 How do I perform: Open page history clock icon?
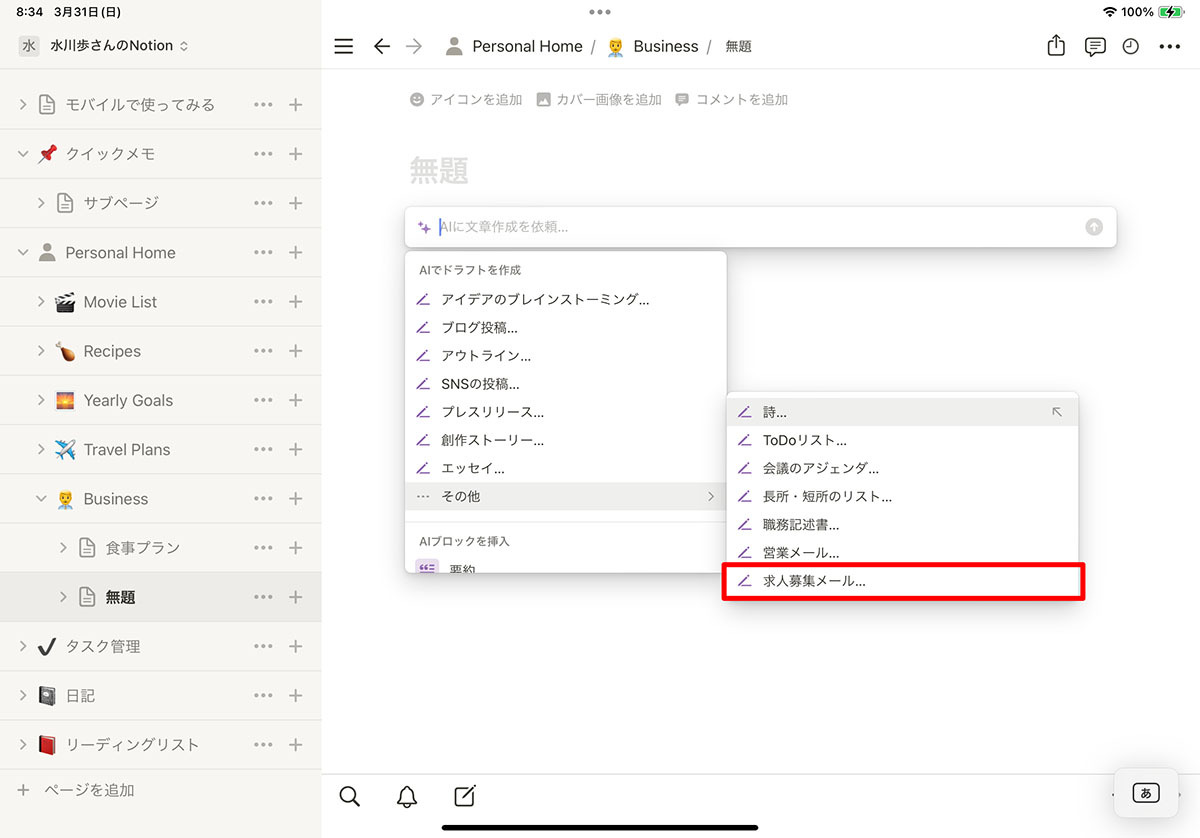(x=1131, y=46)
